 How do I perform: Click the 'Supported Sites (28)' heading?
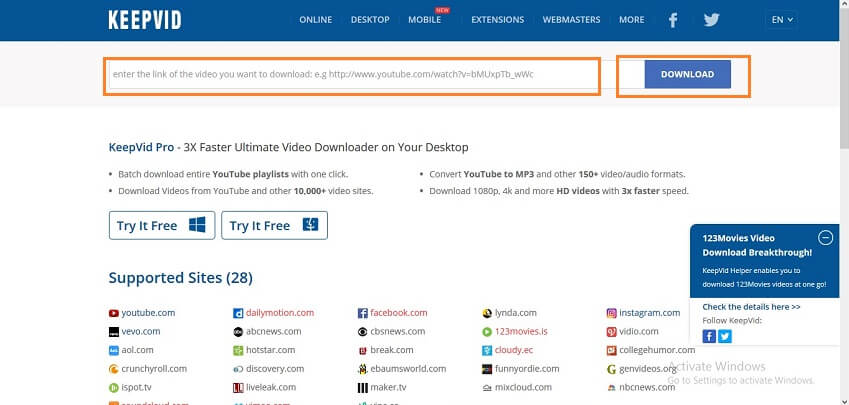pos(180,278)
